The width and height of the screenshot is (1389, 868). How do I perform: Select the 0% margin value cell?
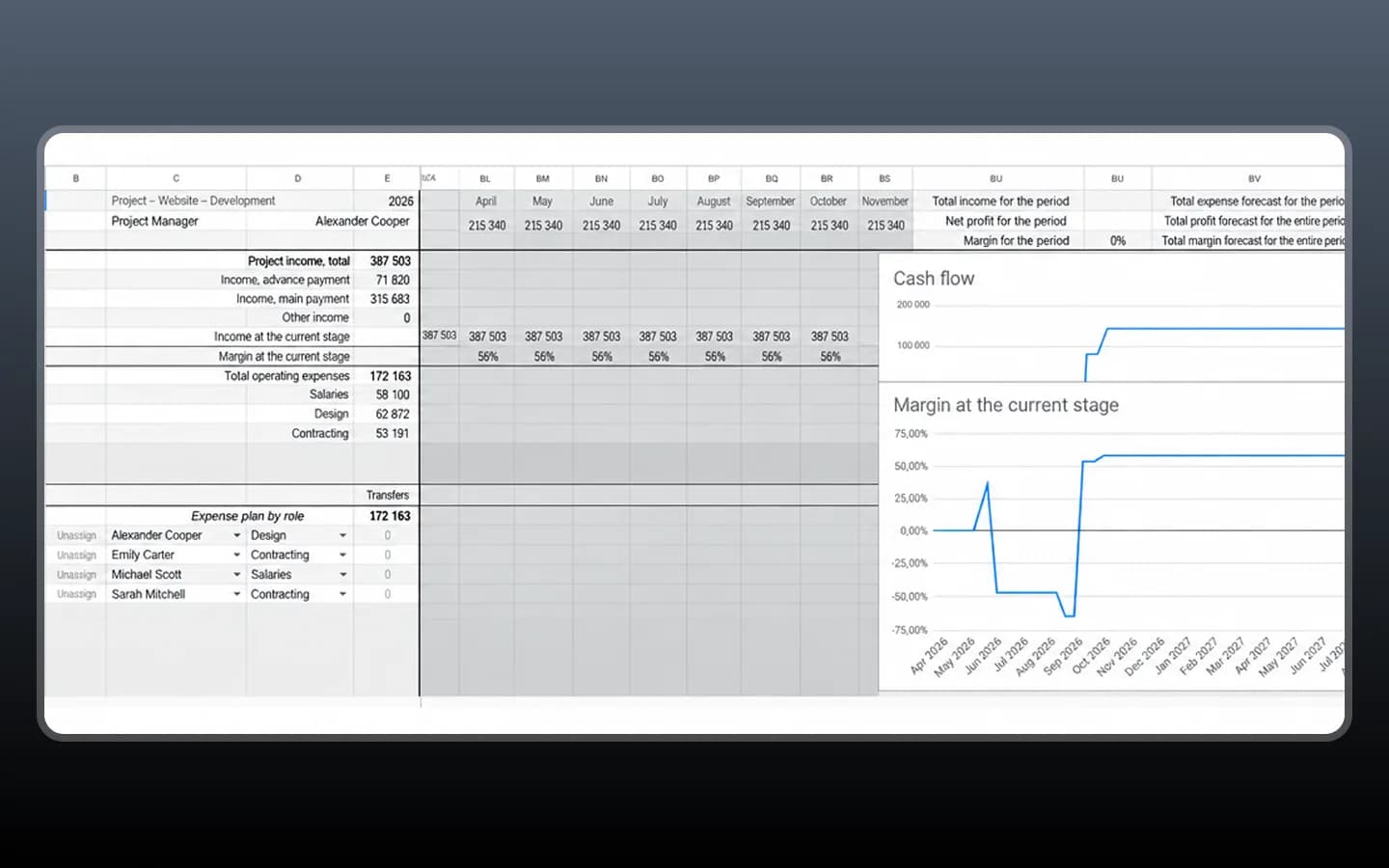pyautogui.click(x=1118, y=241)
